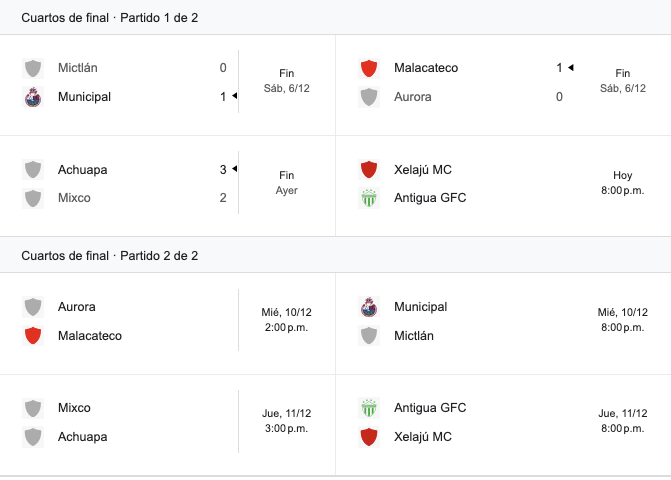Click Xelajú MC red shield in today's match
Screen dimensions: 671x480
click(x=369, y=169)
